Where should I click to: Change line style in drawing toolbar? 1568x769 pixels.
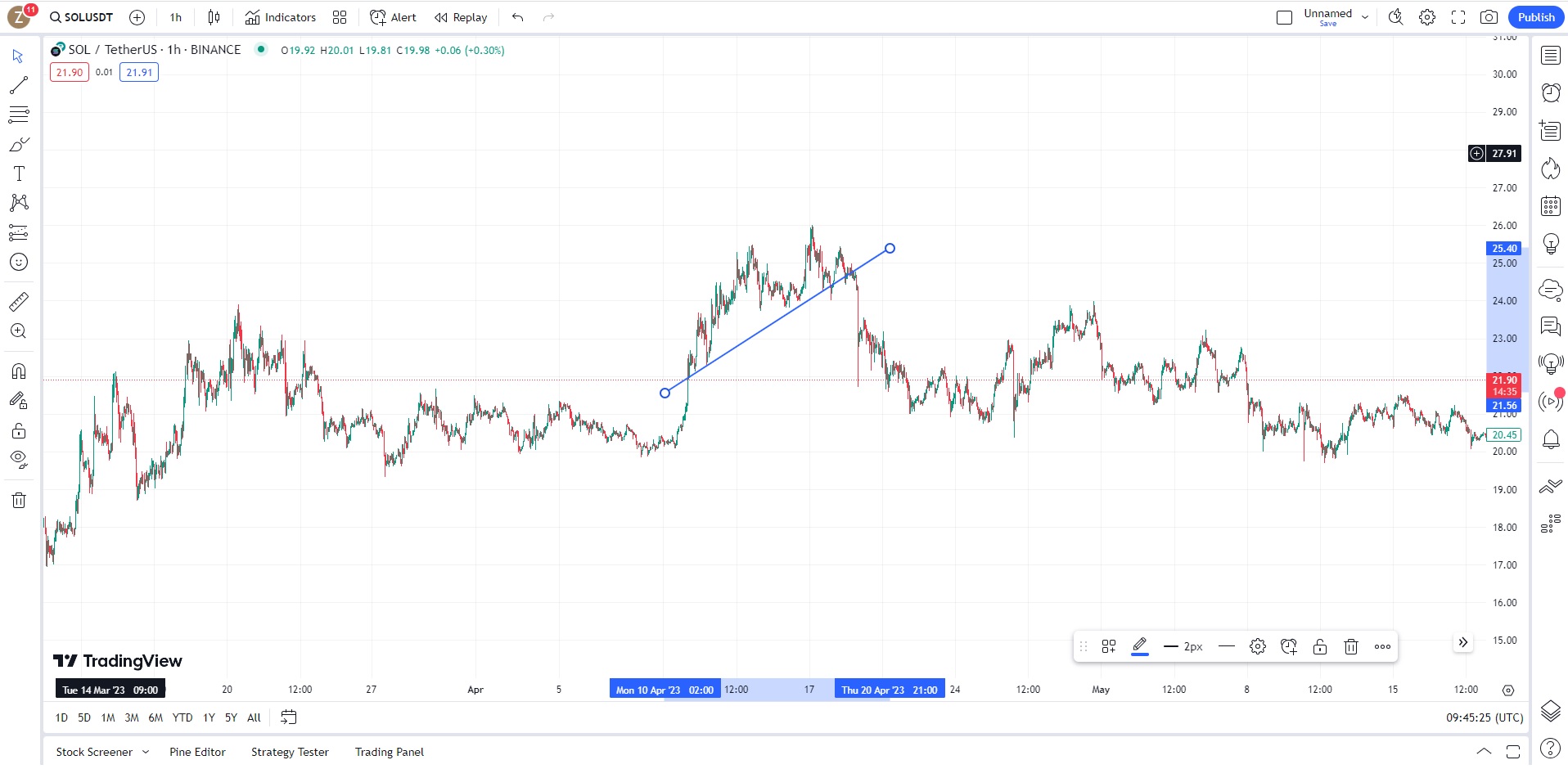coord(1226,646)
